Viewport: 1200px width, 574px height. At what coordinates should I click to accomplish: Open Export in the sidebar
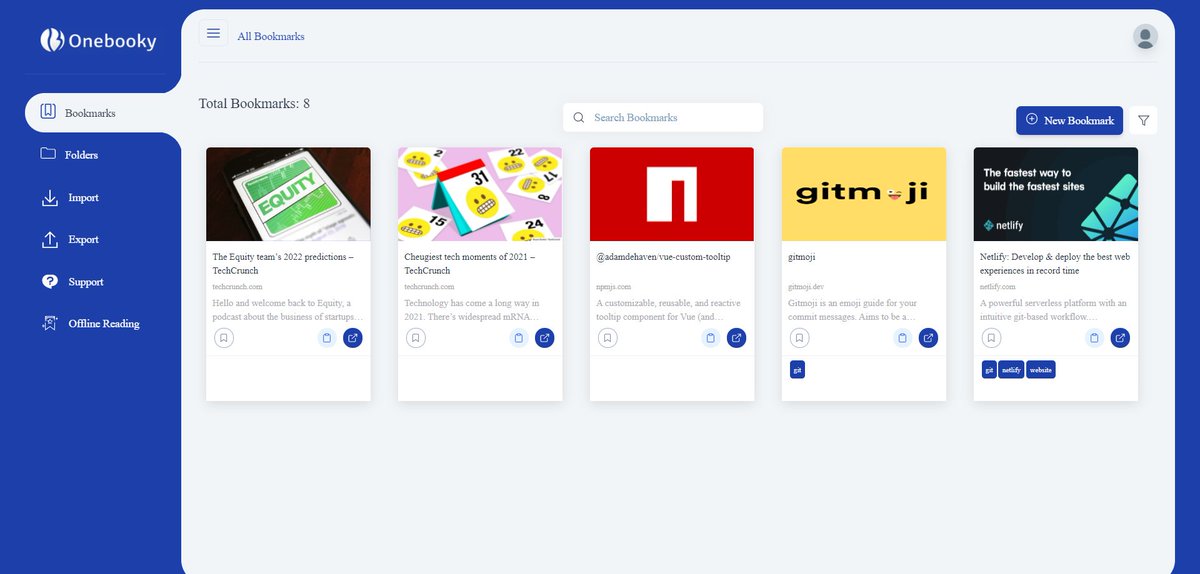pyautogui.click(x=70, y=240)
